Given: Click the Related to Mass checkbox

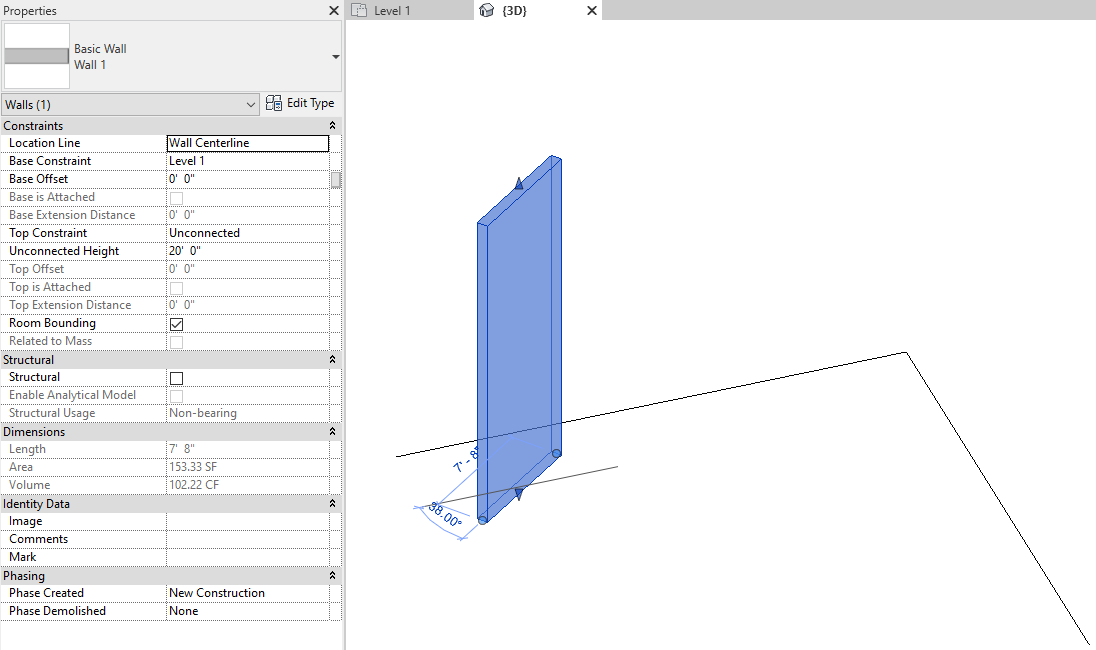Looking at the screenshot, I should (177, 342).
